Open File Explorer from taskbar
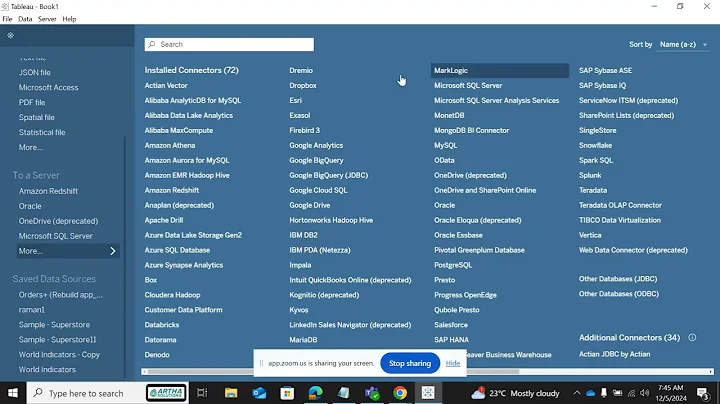Viewport: 720px width, 404px height. tap(231, 393)
